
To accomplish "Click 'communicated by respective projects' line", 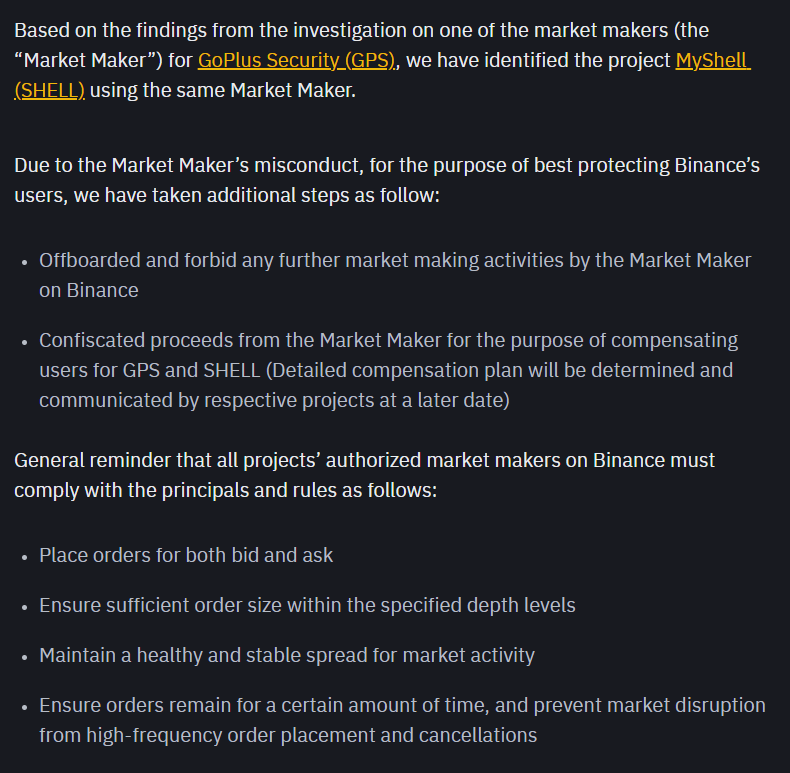I will click(275, 401).
